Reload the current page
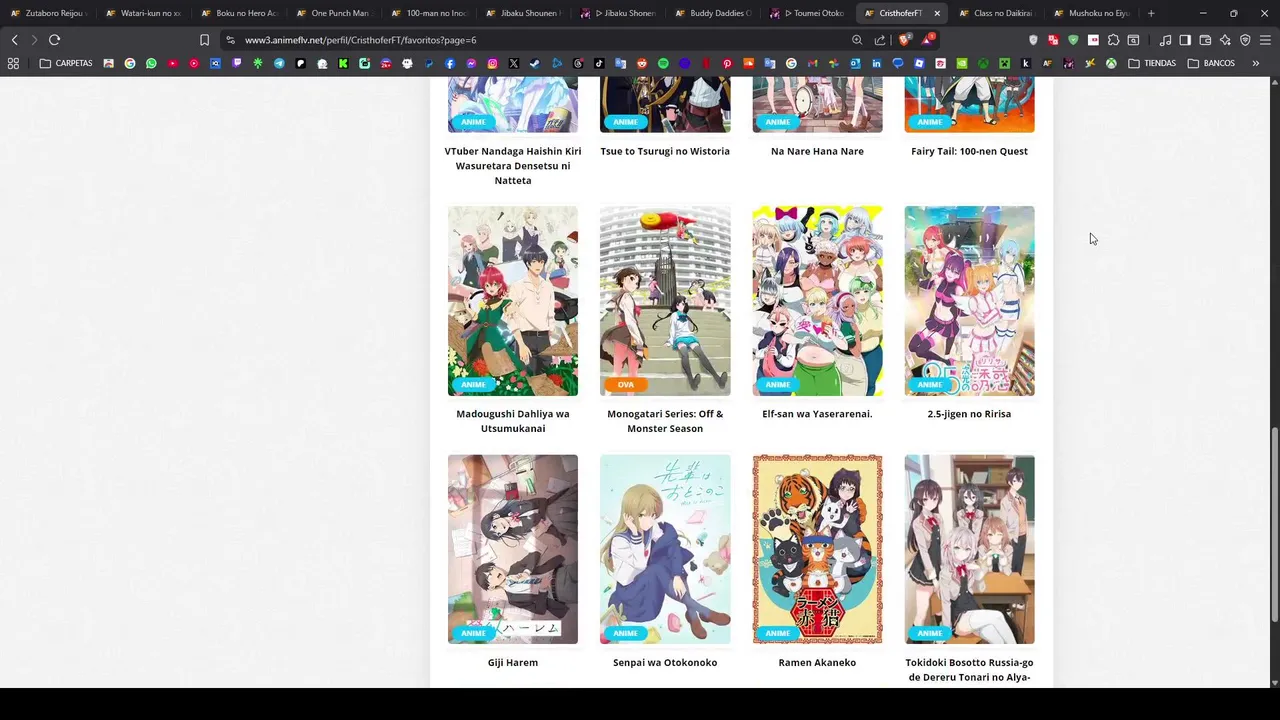The width and height of the screenshot is (1280, 720). (x=54, y=40)
